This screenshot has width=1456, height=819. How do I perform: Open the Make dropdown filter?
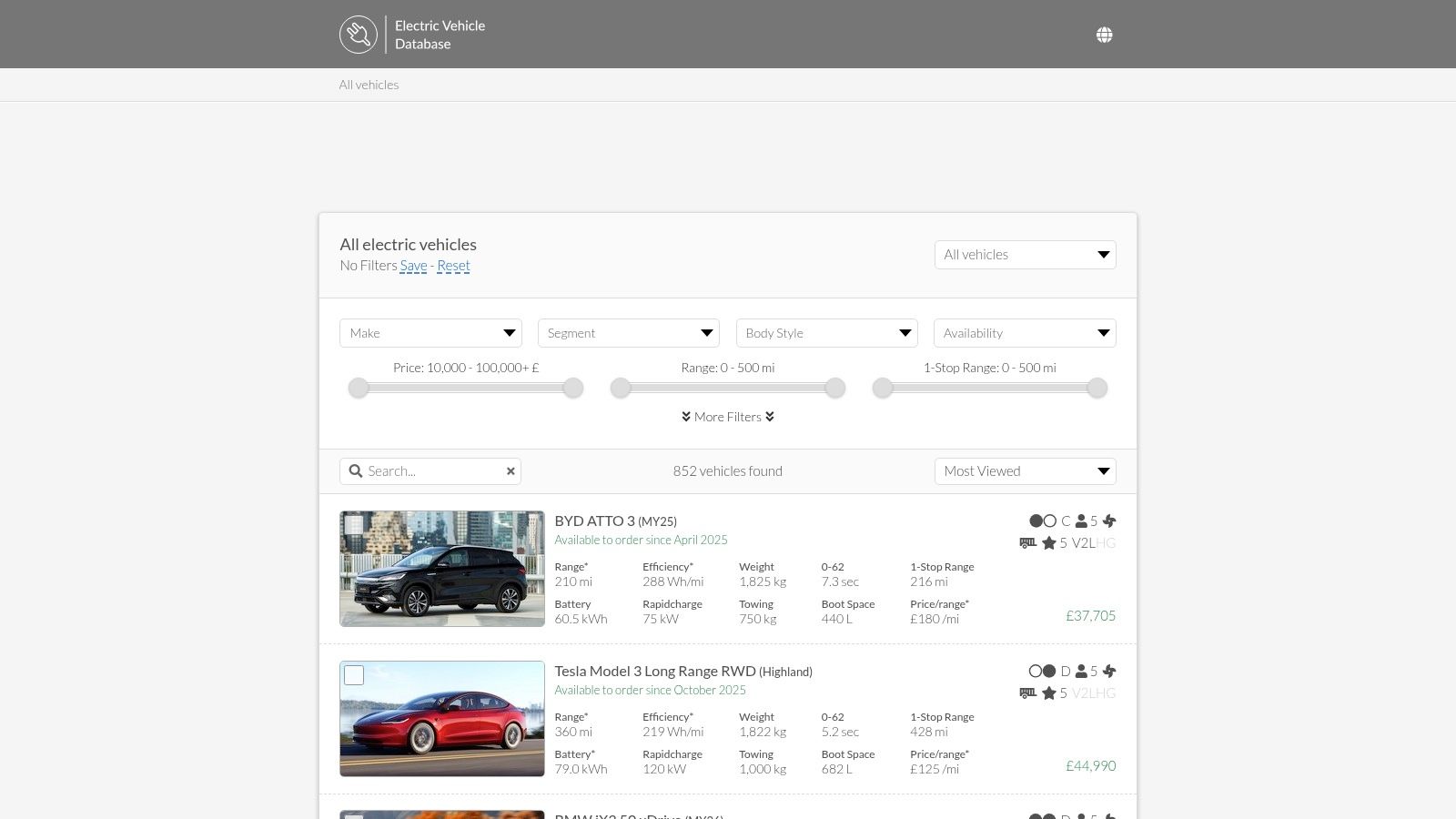(x=430, y=333)
